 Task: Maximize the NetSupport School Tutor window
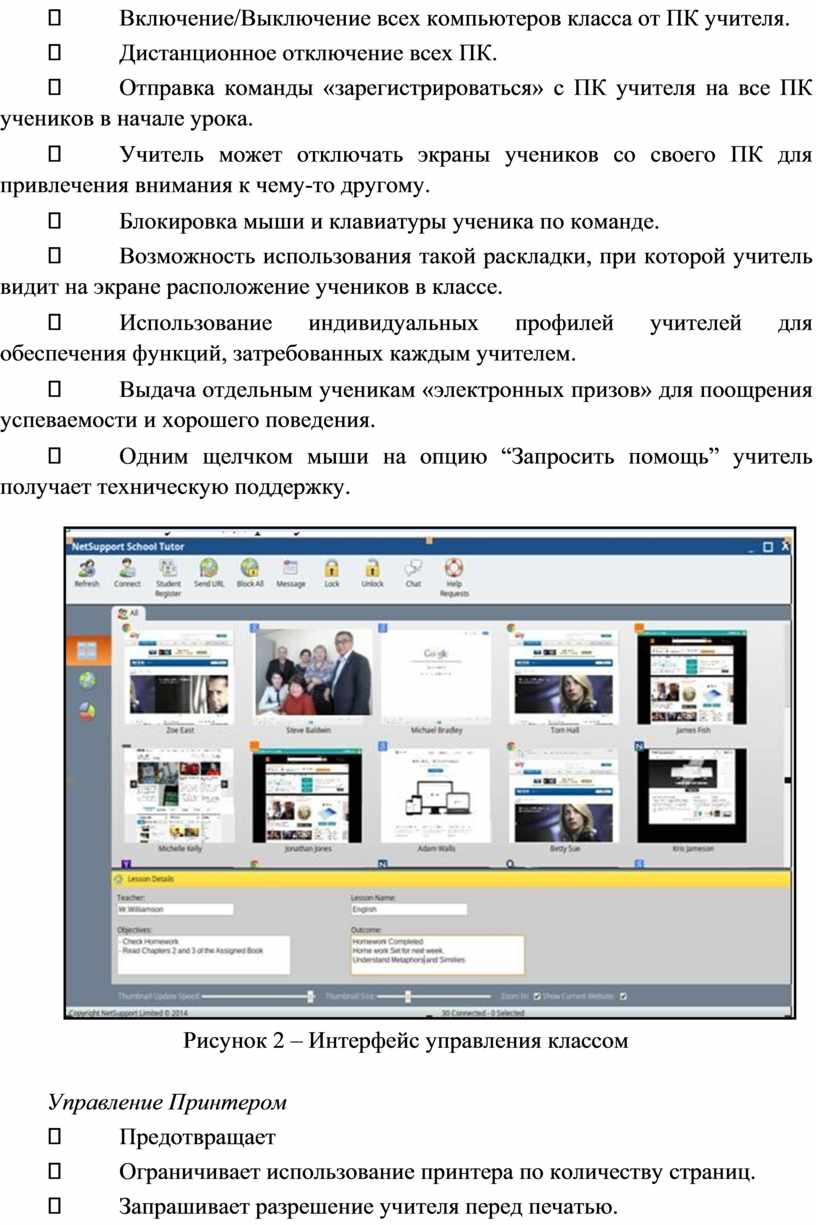[768, 547]
